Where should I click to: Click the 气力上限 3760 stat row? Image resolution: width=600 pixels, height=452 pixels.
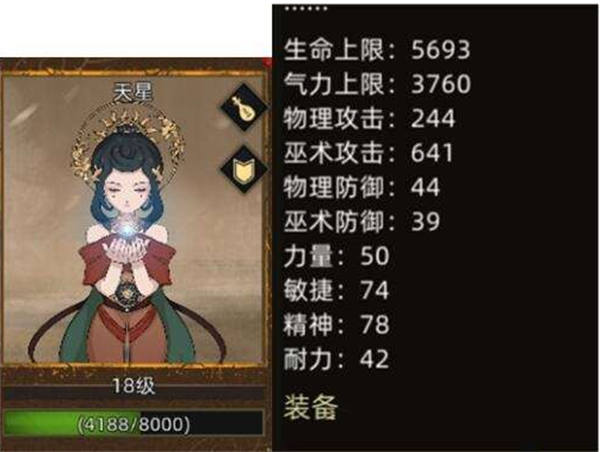coord(377,84)
